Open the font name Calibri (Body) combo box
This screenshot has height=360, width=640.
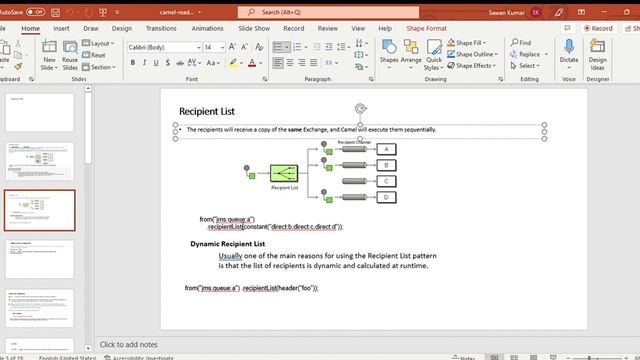click(164, 47)
